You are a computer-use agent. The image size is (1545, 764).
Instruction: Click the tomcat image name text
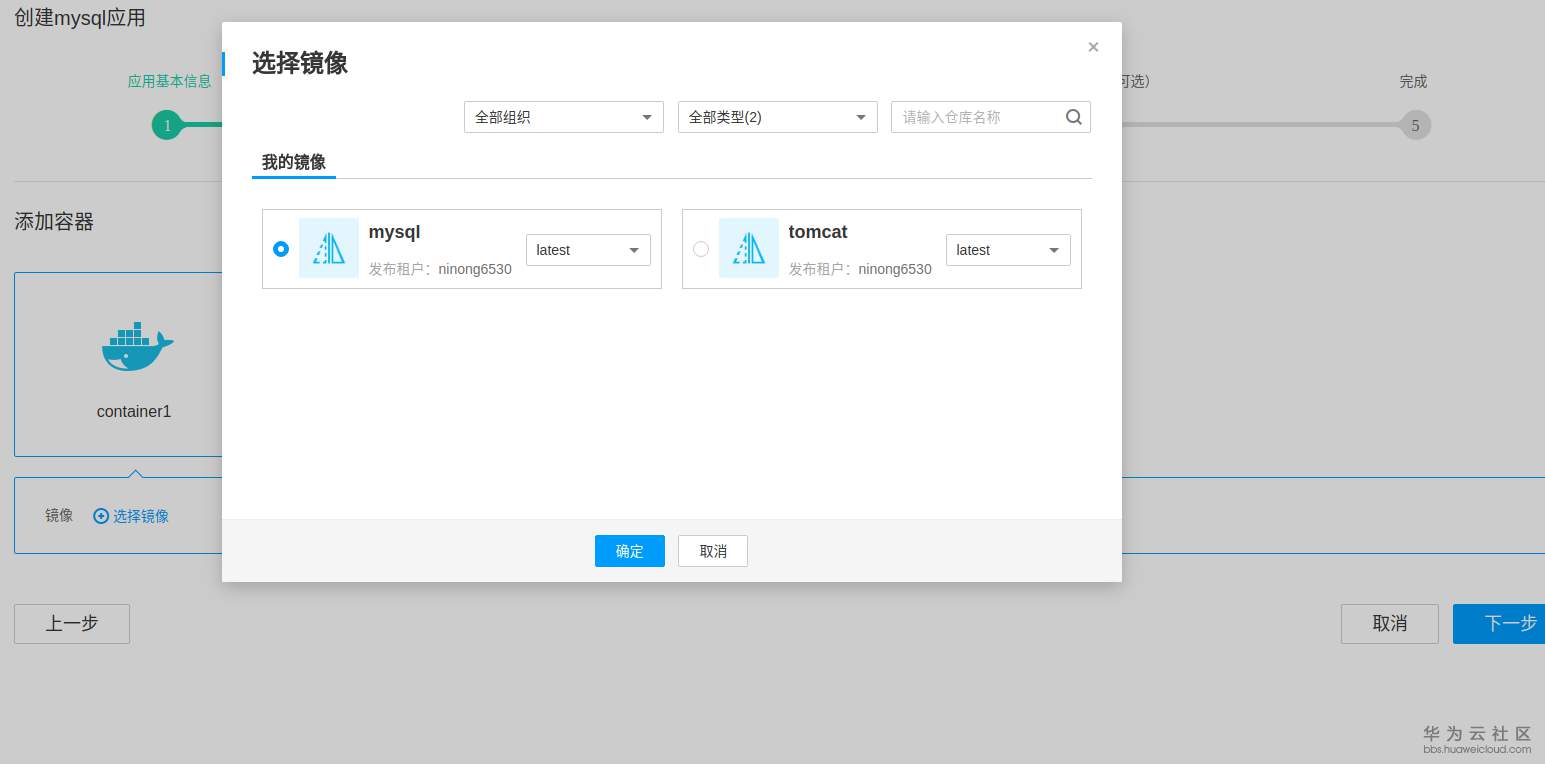[x=818, y=232]
